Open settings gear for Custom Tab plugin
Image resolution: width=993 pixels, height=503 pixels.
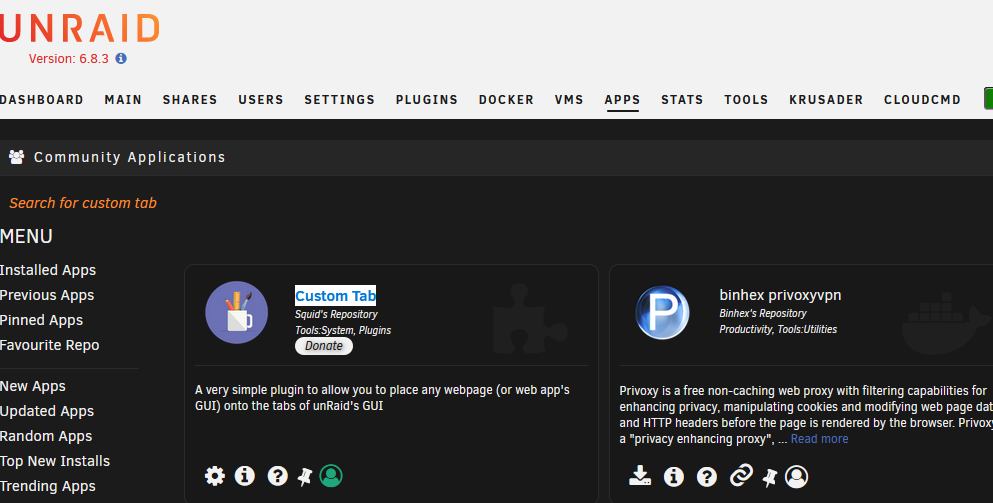pos(215,476)
